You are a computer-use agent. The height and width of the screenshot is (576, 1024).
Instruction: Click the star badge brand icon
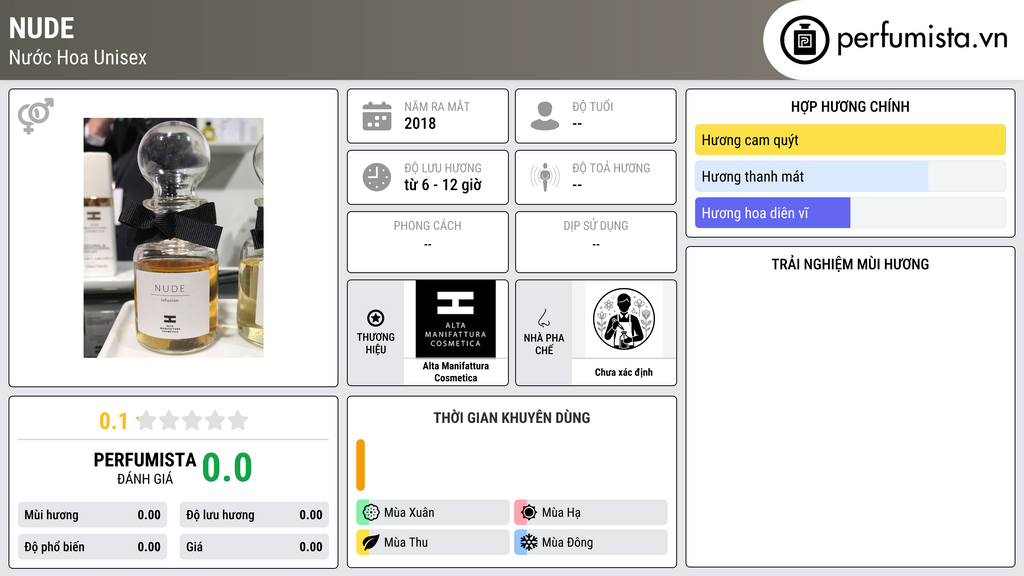[376, 318]
